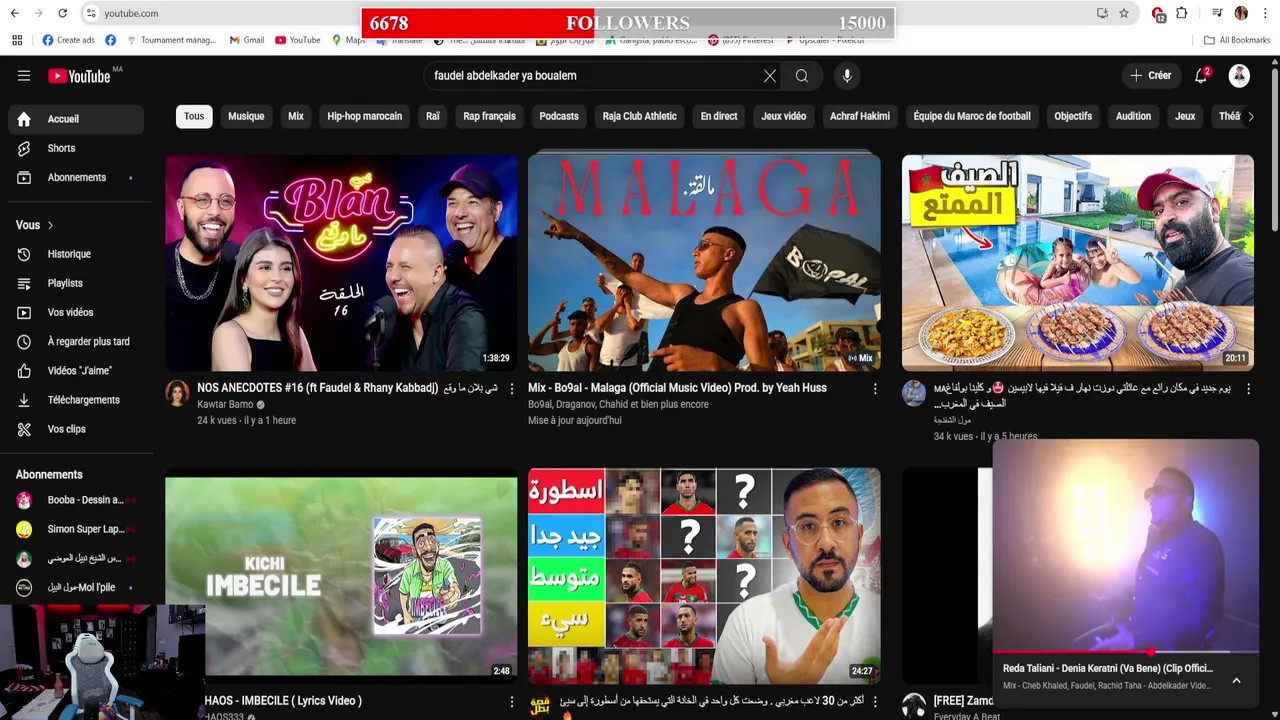Open the Moroccan players ranking thumbnail
Screen dimensions: 1280x720
704,576
